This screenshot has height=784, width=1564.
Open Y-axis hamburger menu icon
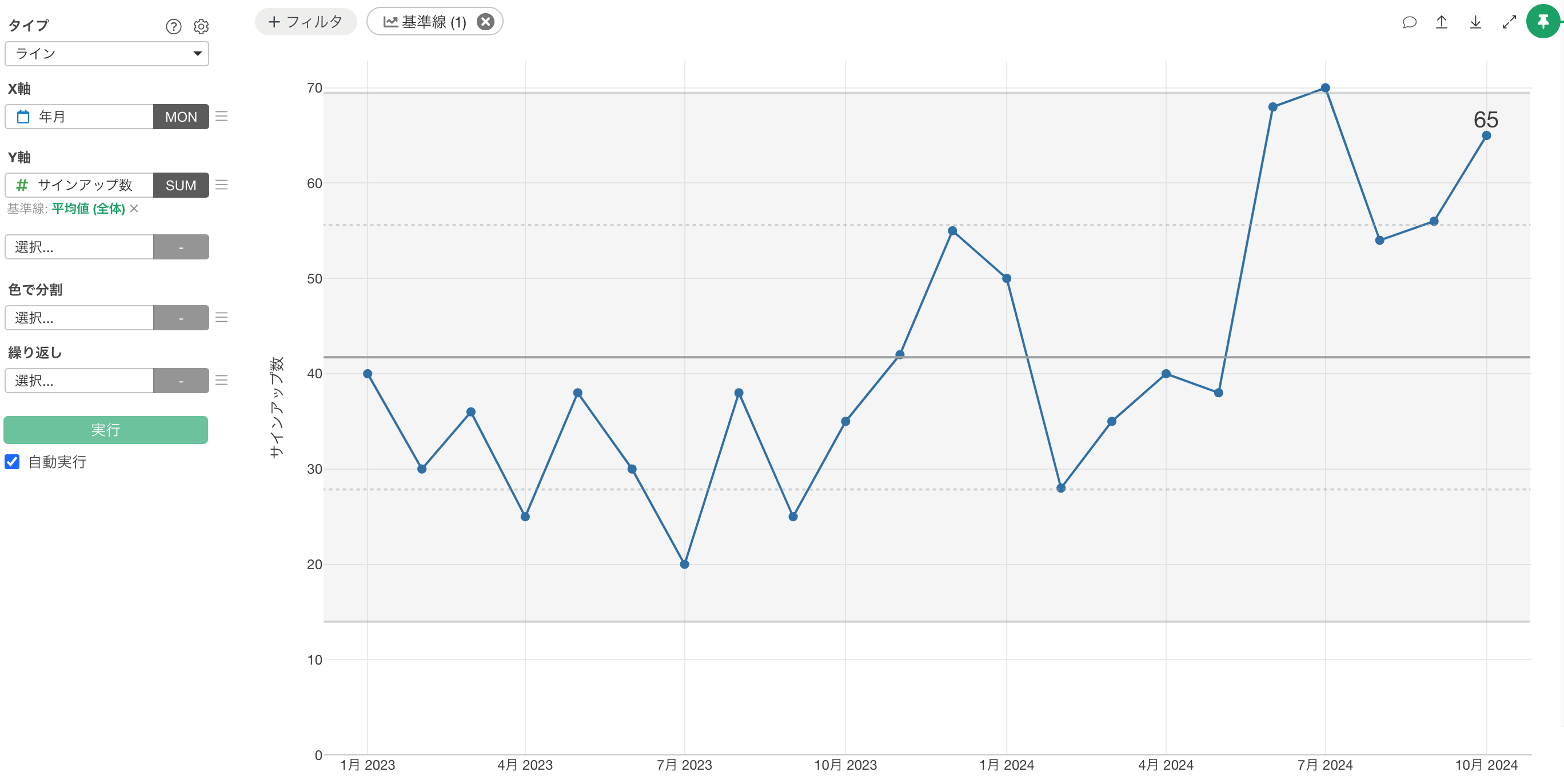222,185
